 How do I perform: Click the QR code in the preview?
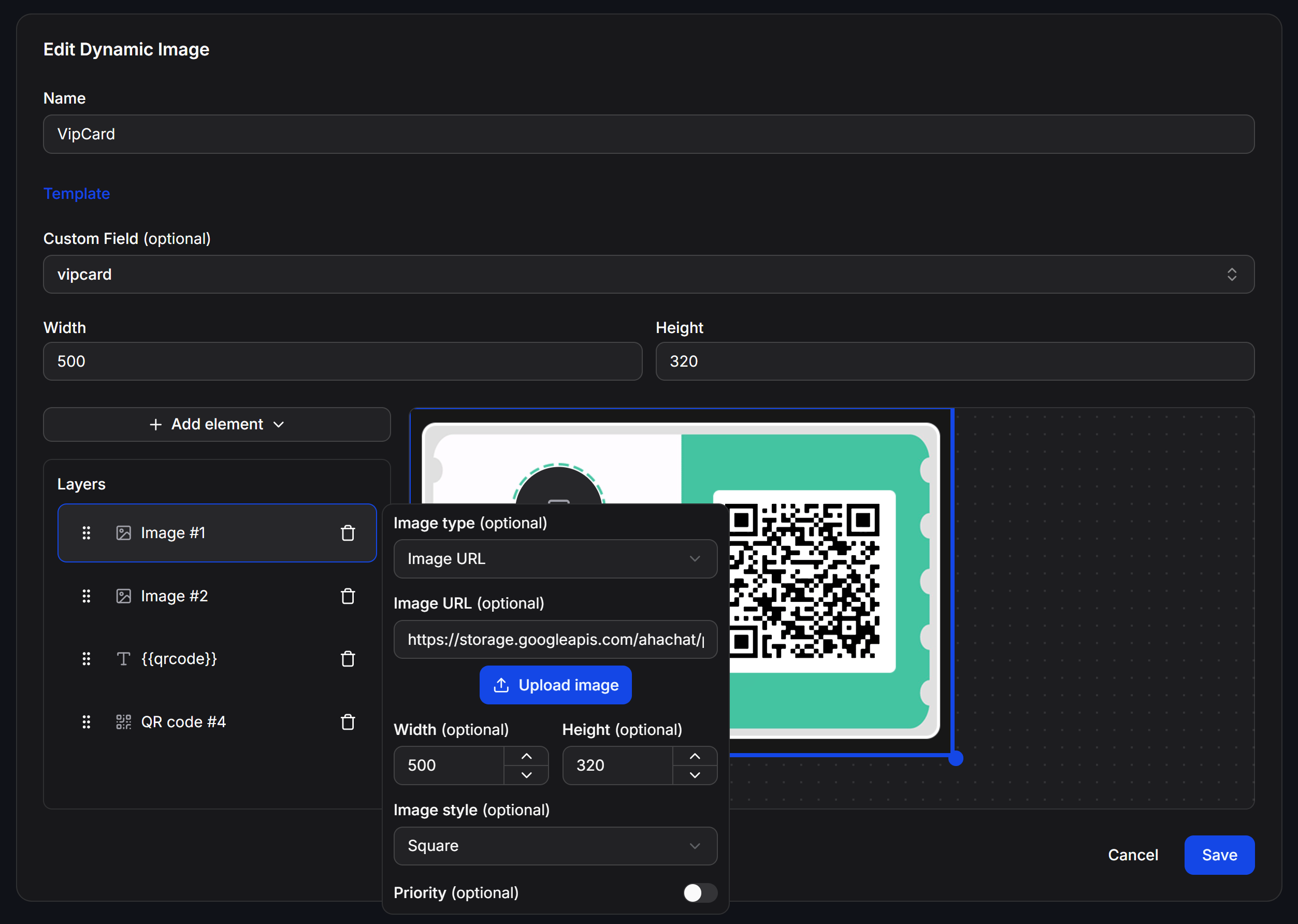tap(804, 581)
